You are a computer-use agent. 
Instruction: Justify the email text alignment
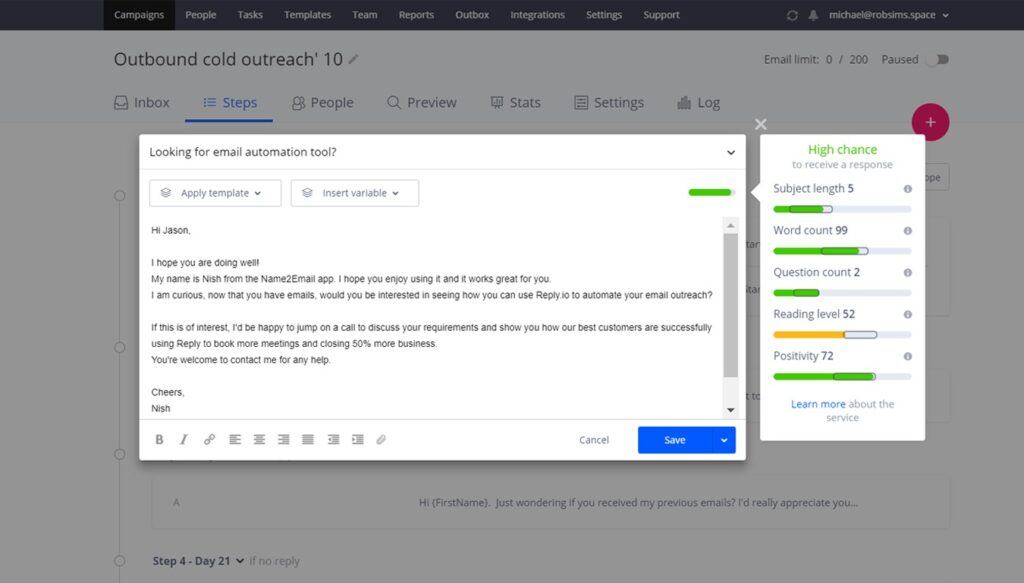(307, 439)
